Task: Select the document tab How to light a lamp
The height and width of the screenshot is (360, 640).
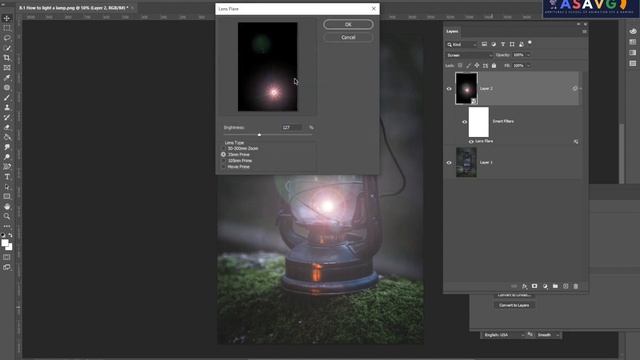Action: tap(73, 8)
